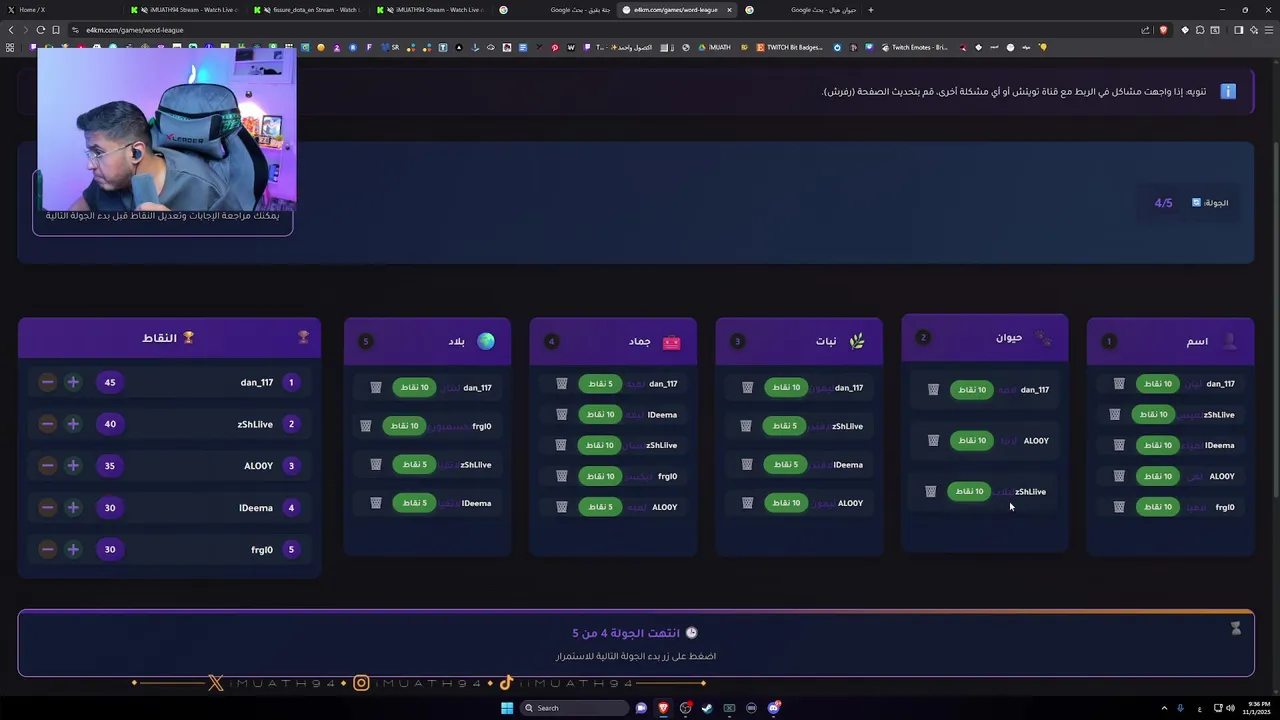The height and width of the screenshot is (720, 1280).
Task: Delete zShLlive's answer in the حيوان column
Action: click(x=930, y=492)
